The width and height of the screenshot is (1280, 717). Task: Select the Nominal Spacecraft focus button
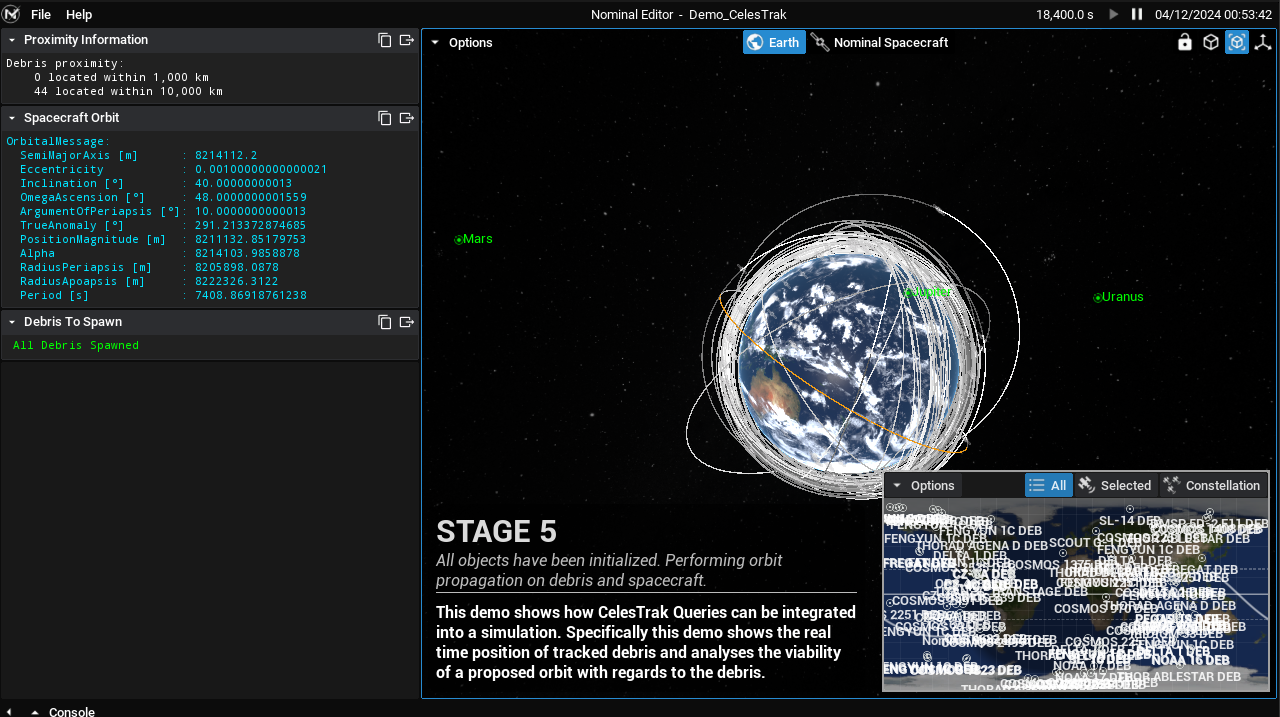coord(880,43)
